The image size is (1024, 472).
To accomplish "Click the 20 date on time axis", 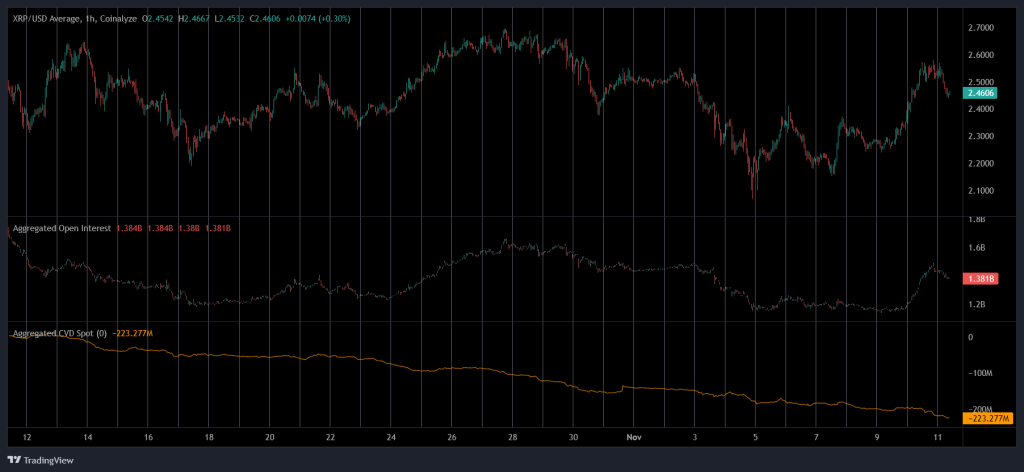I will 270,438.
